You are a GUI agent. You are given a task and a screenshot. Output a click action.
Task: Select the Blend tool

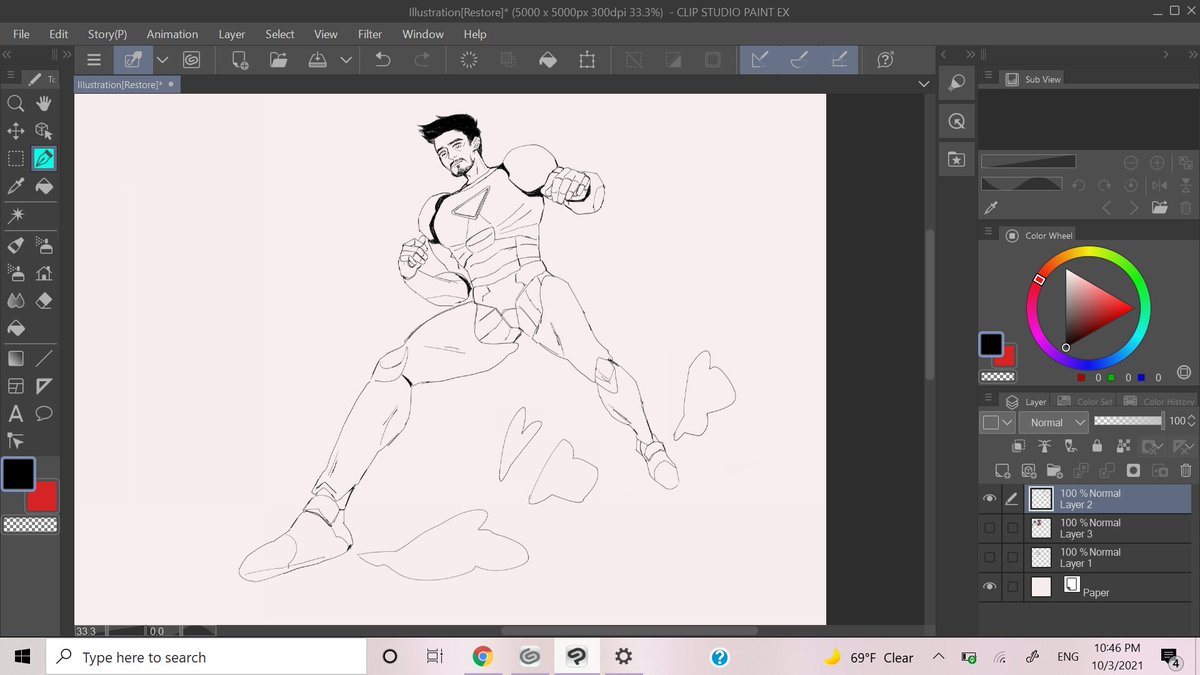(16, 300)
